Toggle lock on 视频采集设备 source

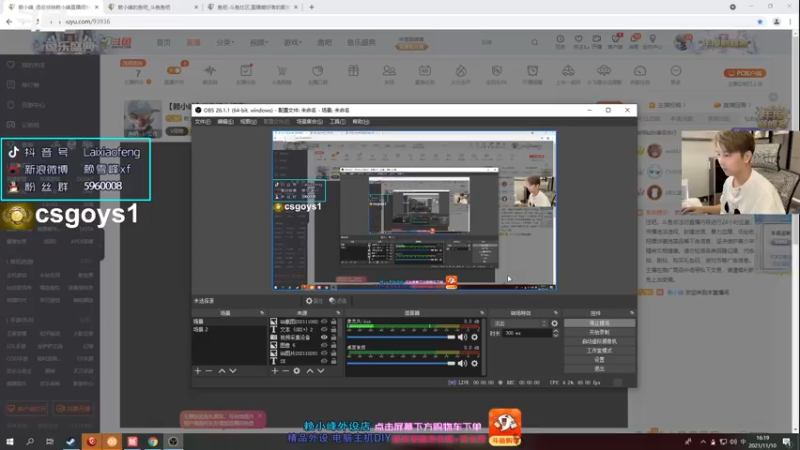click(334, 337)
